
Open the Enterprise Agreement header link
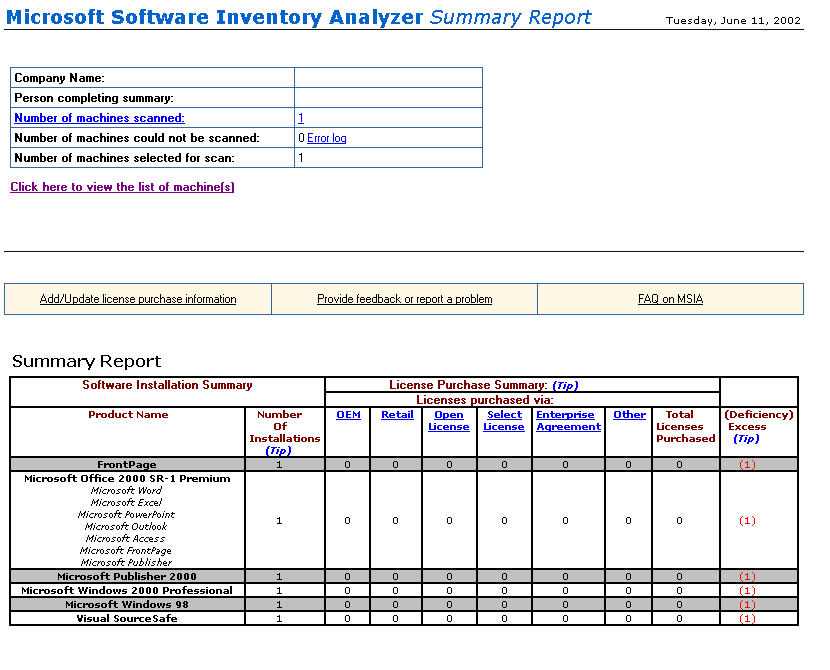pos(568,421)
